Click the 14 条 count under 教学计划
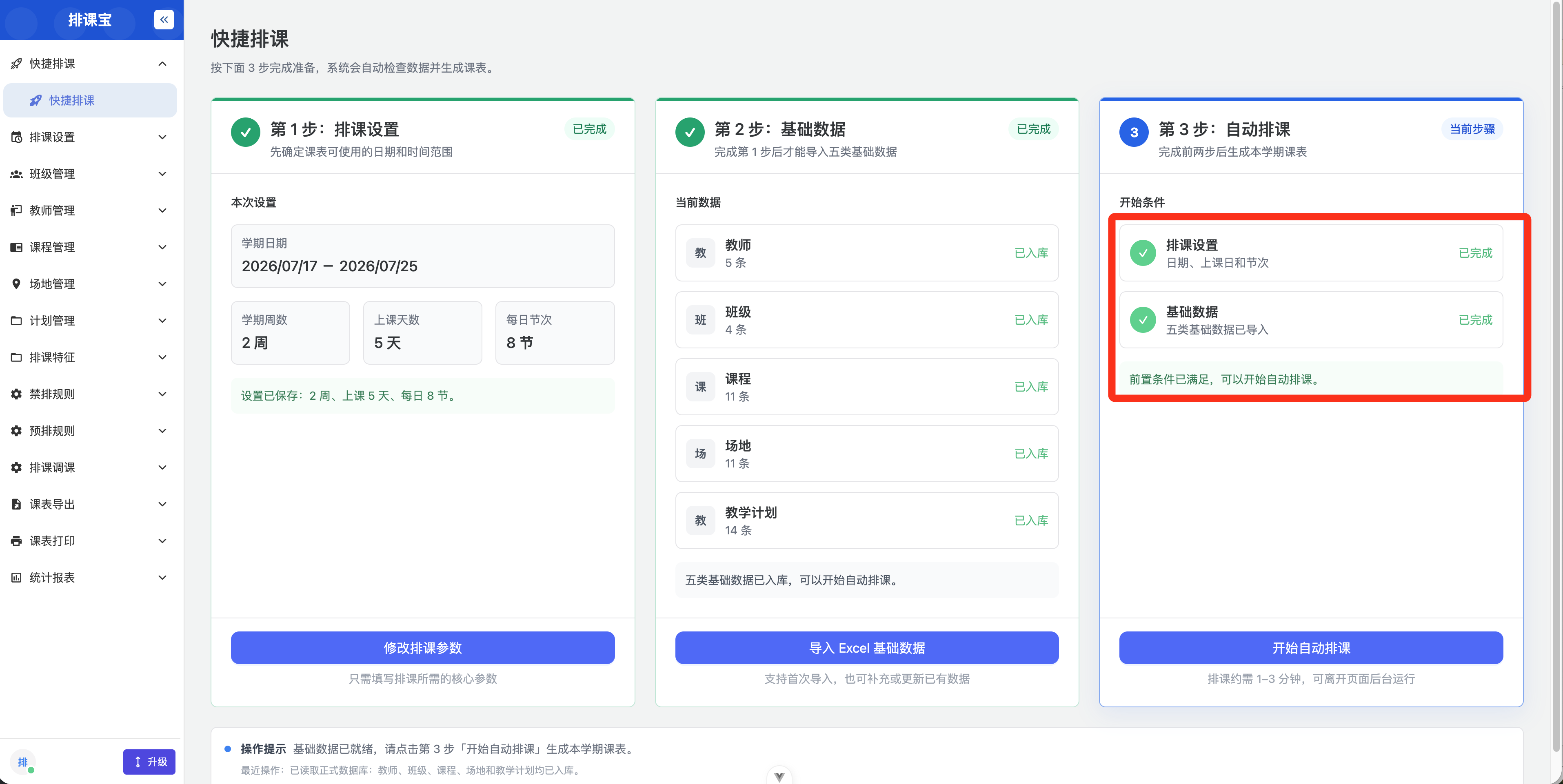1563x784 pixels. [x=738, y=530]
